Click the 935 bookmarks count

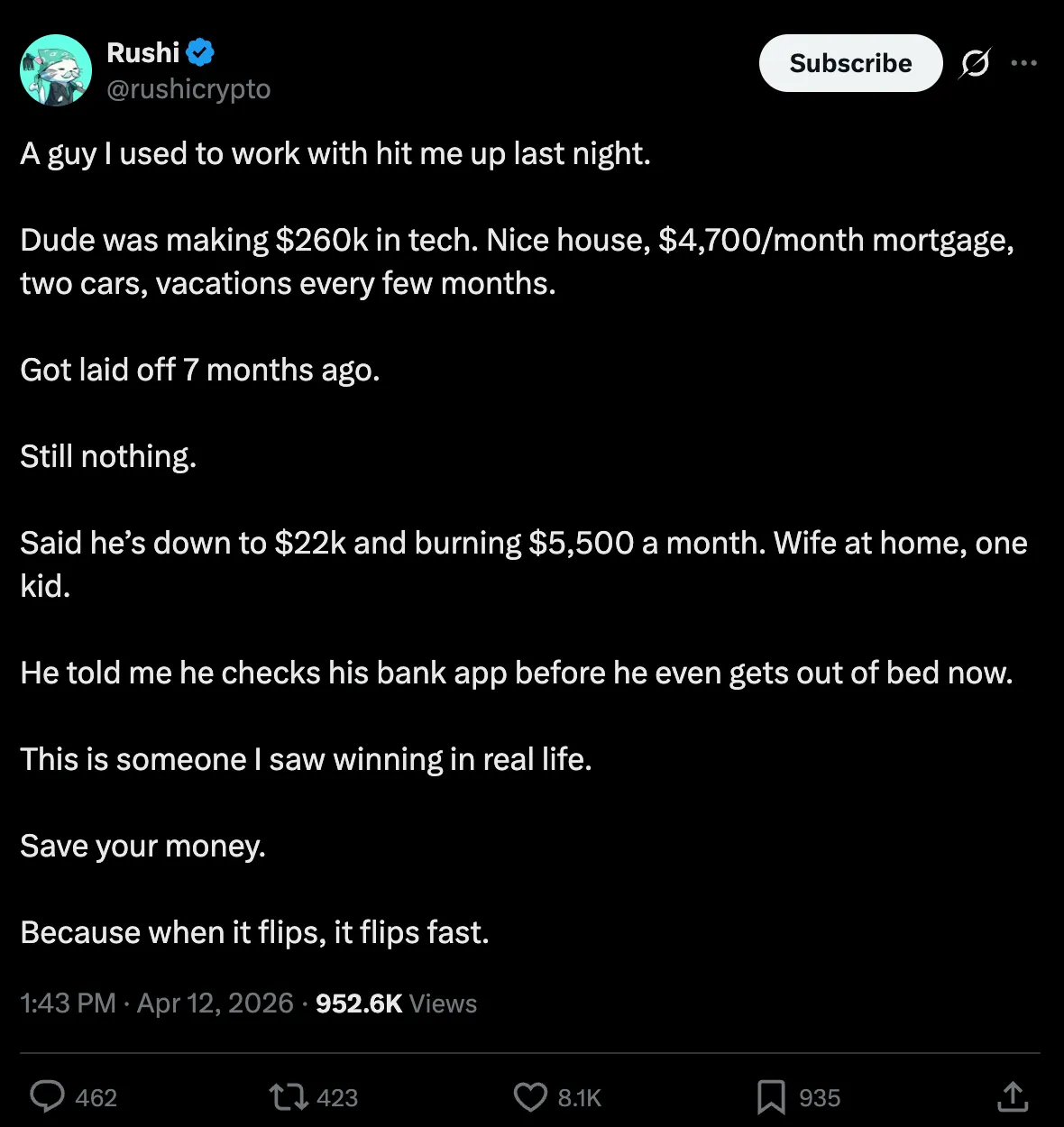pyautogui.click(x=820, y=1097)
